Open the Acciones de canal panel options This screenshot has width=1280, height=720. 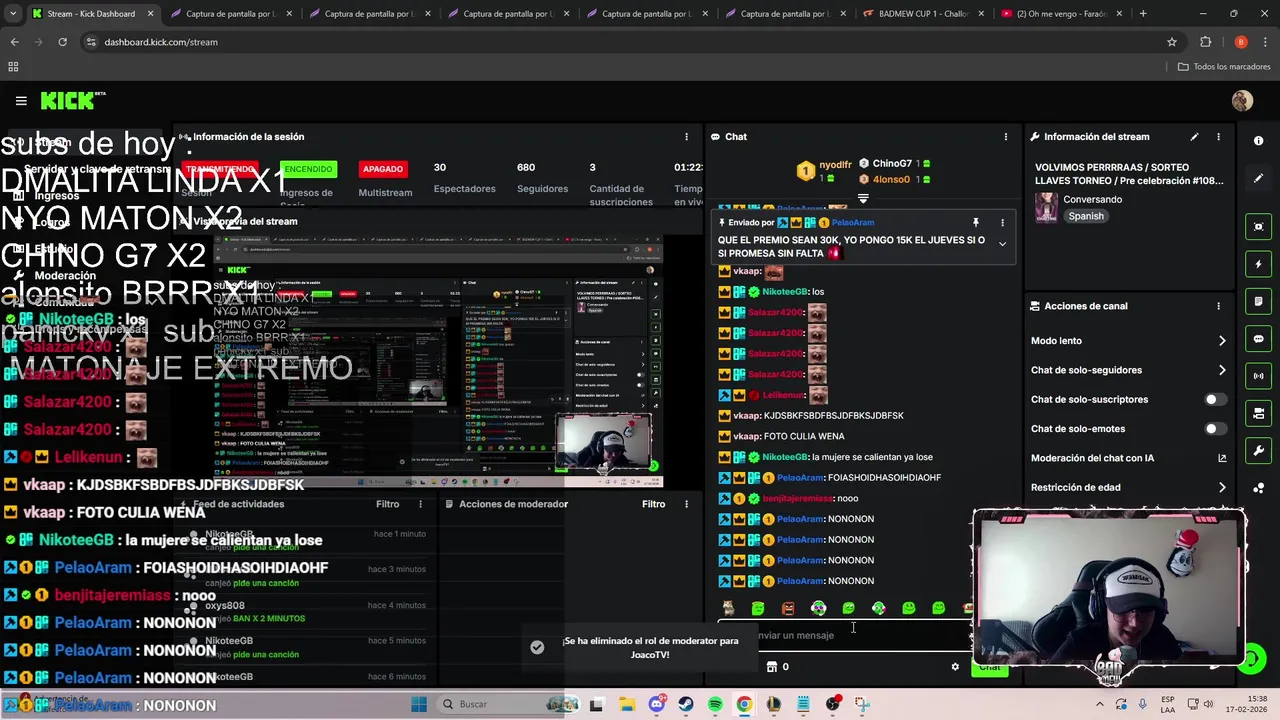(x=1218, y=306)
